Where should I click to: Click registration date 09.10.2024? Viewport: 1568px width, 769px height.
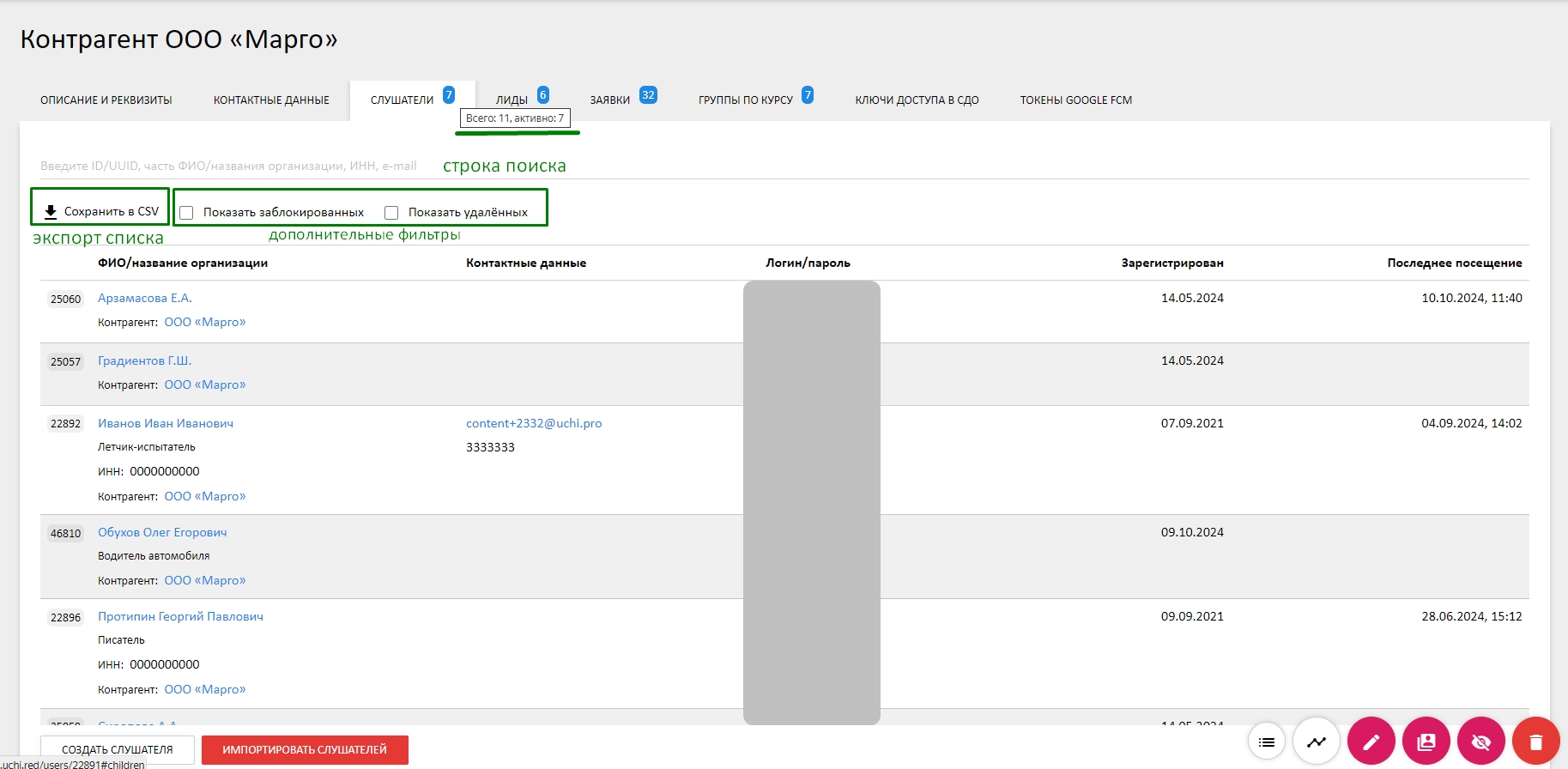(1192, 532)
